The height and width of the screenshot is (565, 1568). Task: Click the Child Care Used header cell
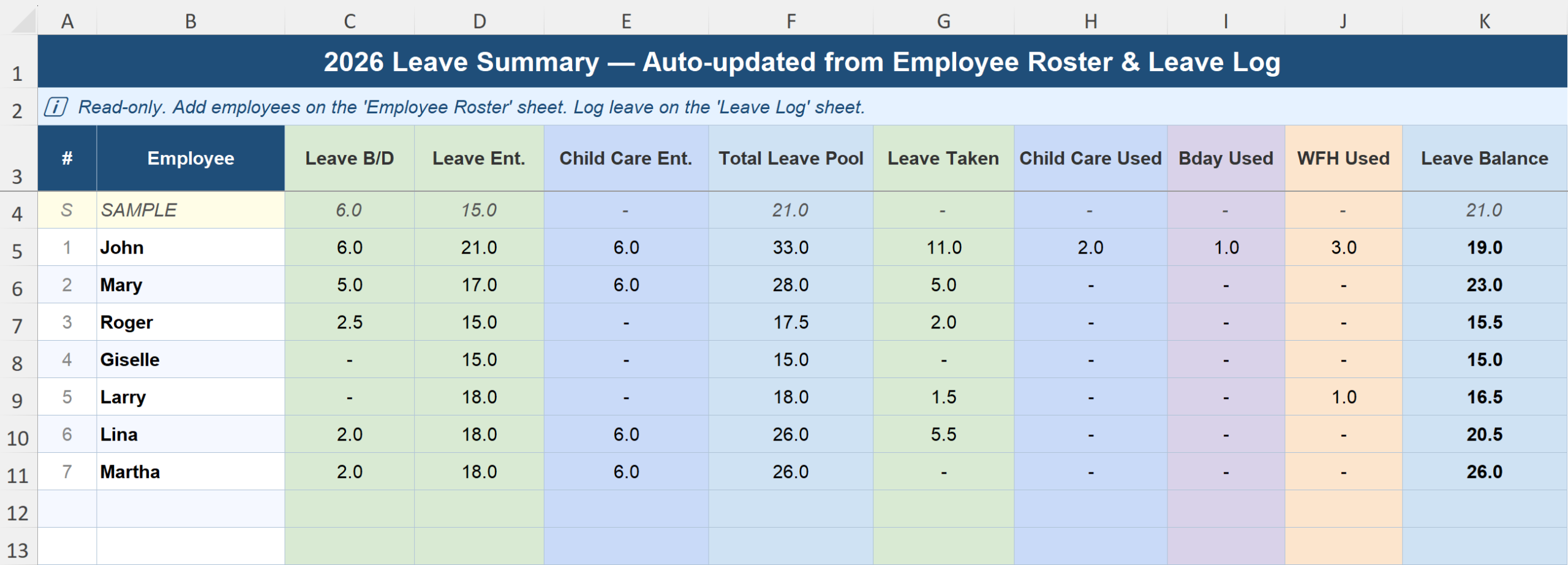click(1090, 159)
